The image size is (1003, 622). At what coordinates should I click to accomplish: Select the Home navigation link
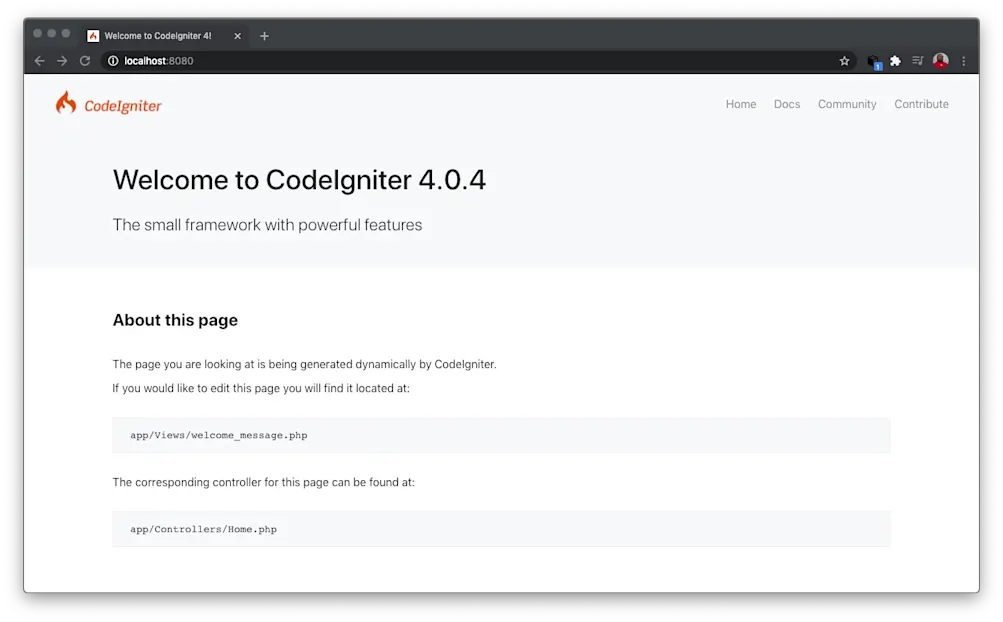click(x=740, y=104)
